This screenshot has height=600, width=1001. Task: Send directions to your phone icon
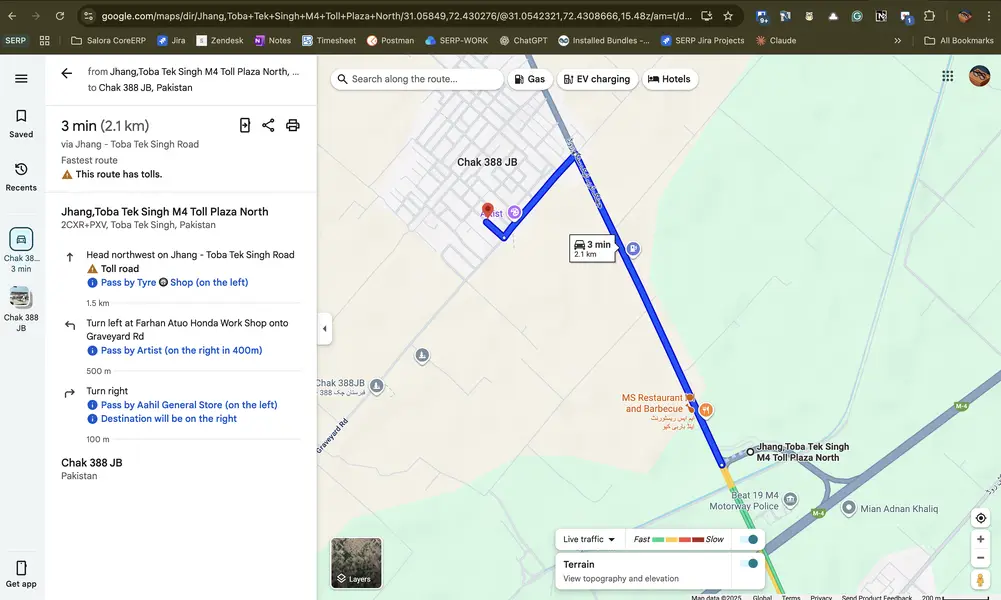[x=245, y=125]
